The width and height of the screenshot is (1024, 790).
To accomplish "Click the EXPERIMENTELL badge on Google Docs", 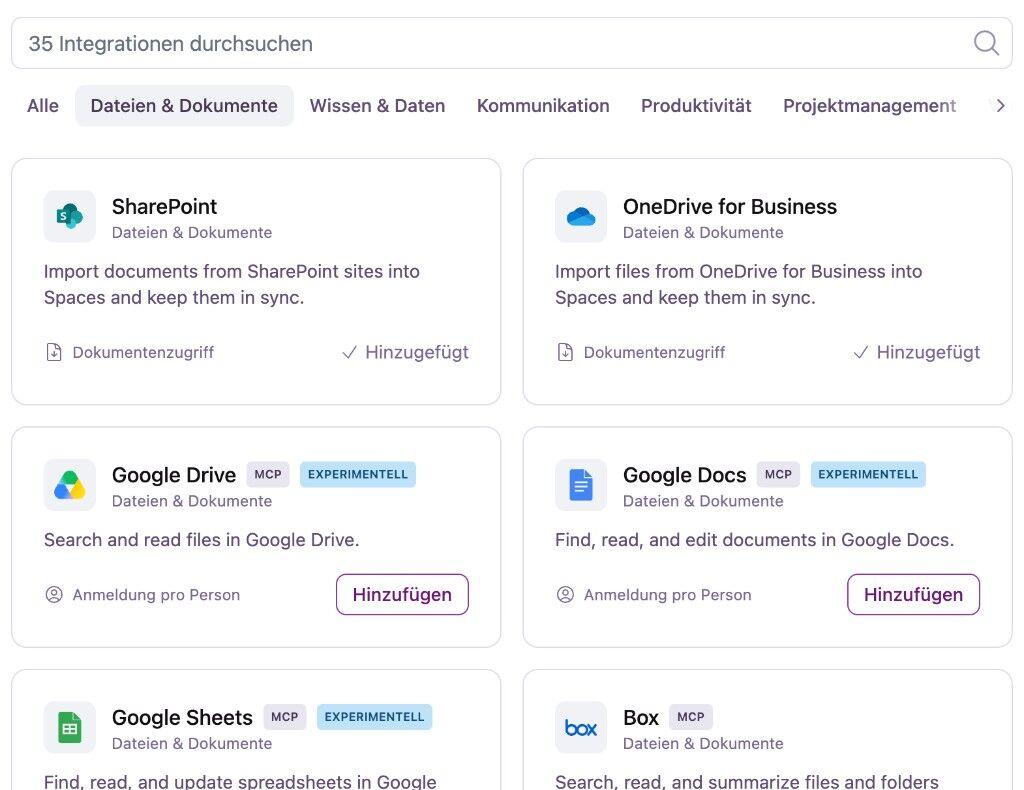I will pyautogui.click(x=868, y=475).
